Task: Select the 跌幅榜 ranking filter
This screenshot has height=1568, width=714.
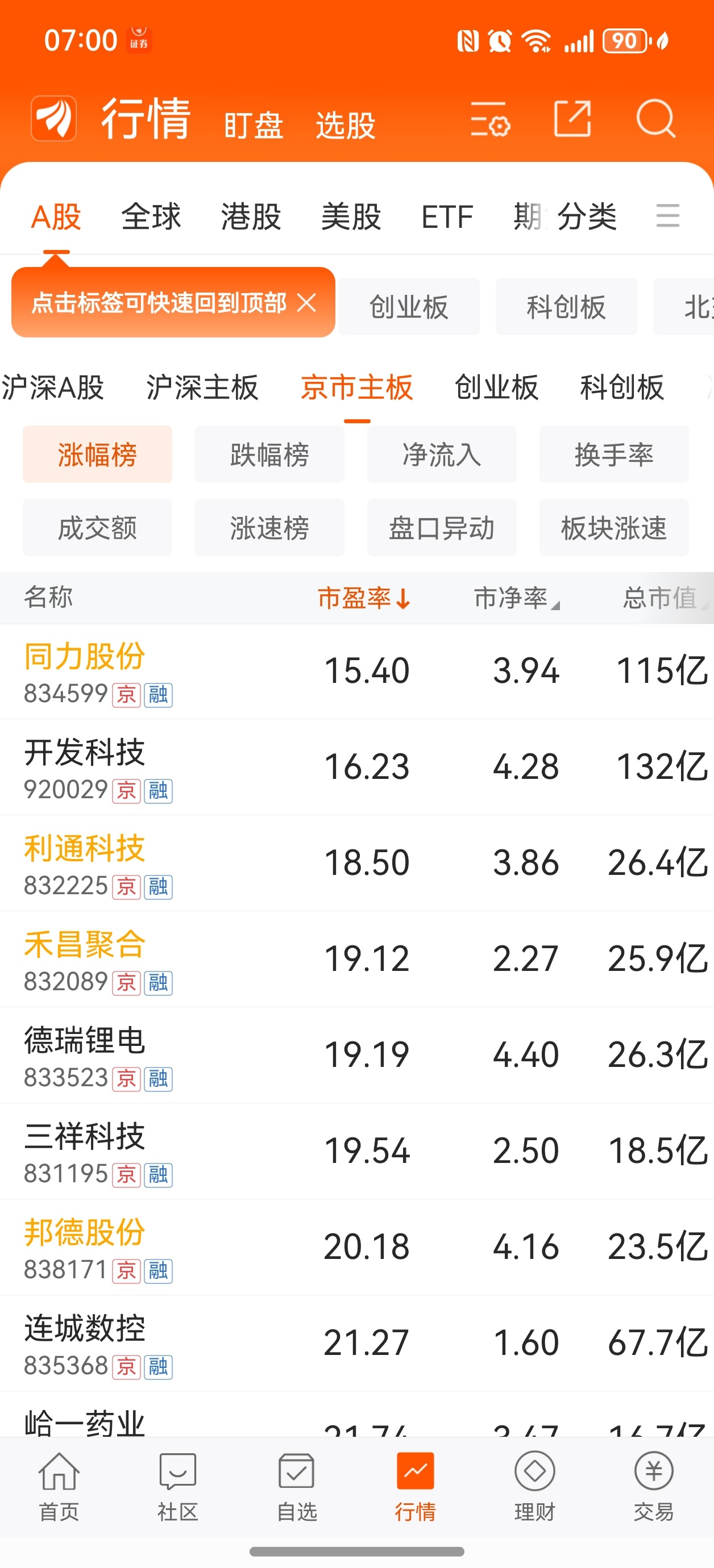Action: [x=269, y=454]
